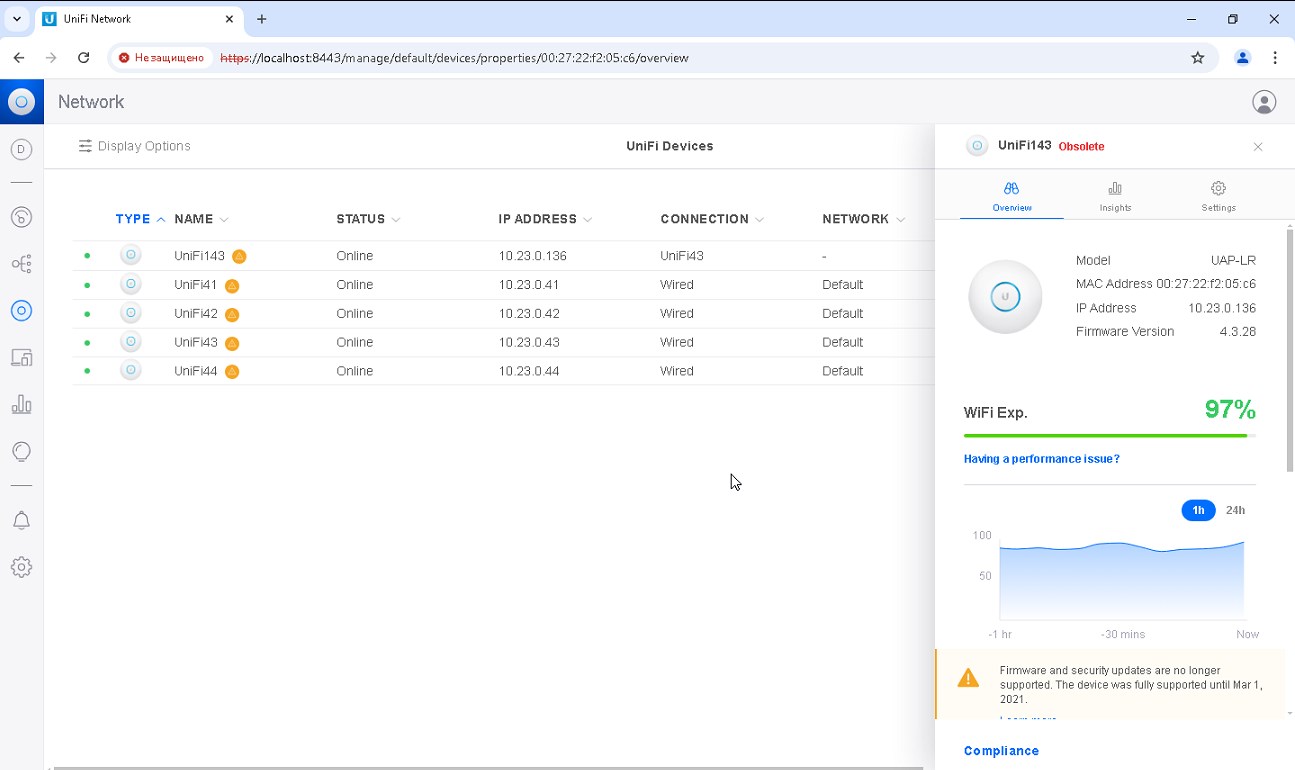The width and height of the screenshot is (1295, 770).
Task: Click firmware version 4.3.28 value
Action: click(1237, 331)
